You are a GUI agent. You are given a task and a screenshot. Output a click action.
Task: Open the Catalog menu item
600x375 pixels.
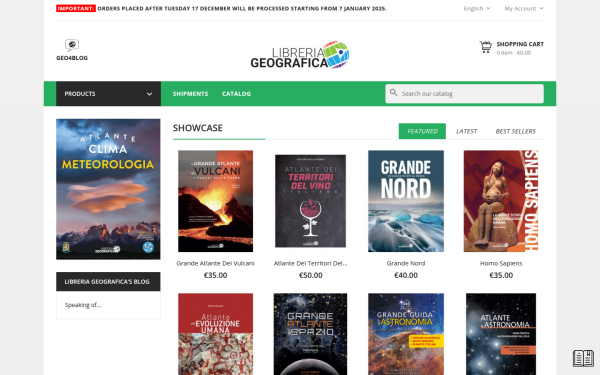point(236,94)
